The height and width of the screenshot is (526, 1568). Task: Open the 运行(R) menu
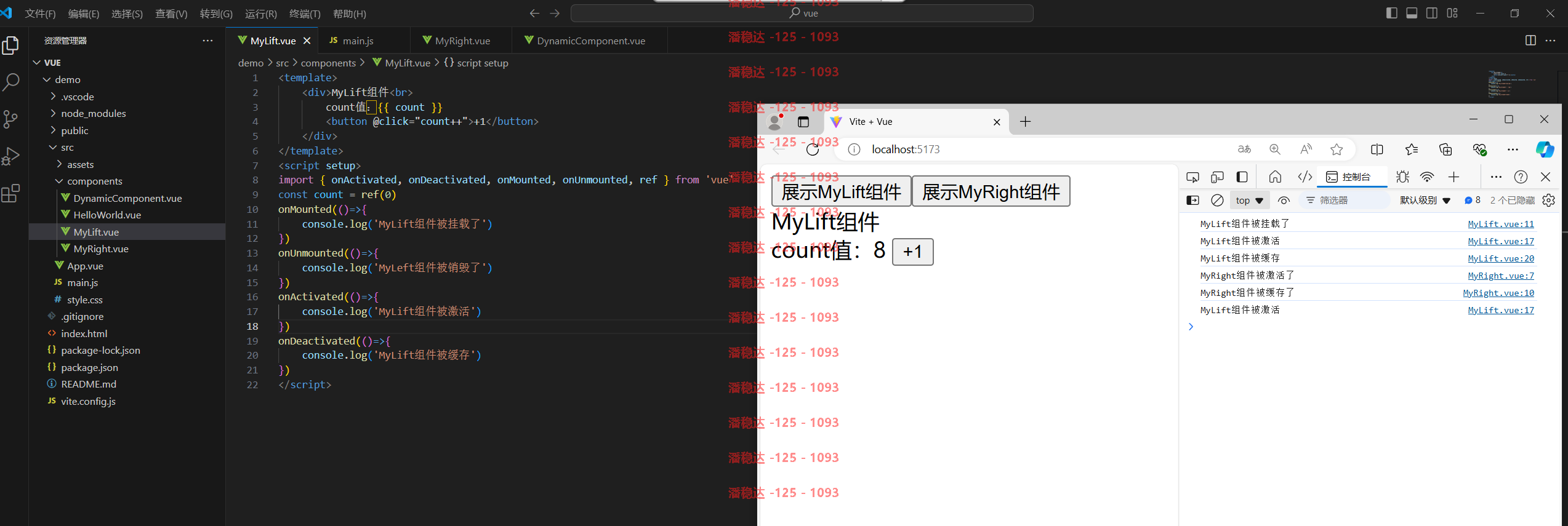[261, 14]
